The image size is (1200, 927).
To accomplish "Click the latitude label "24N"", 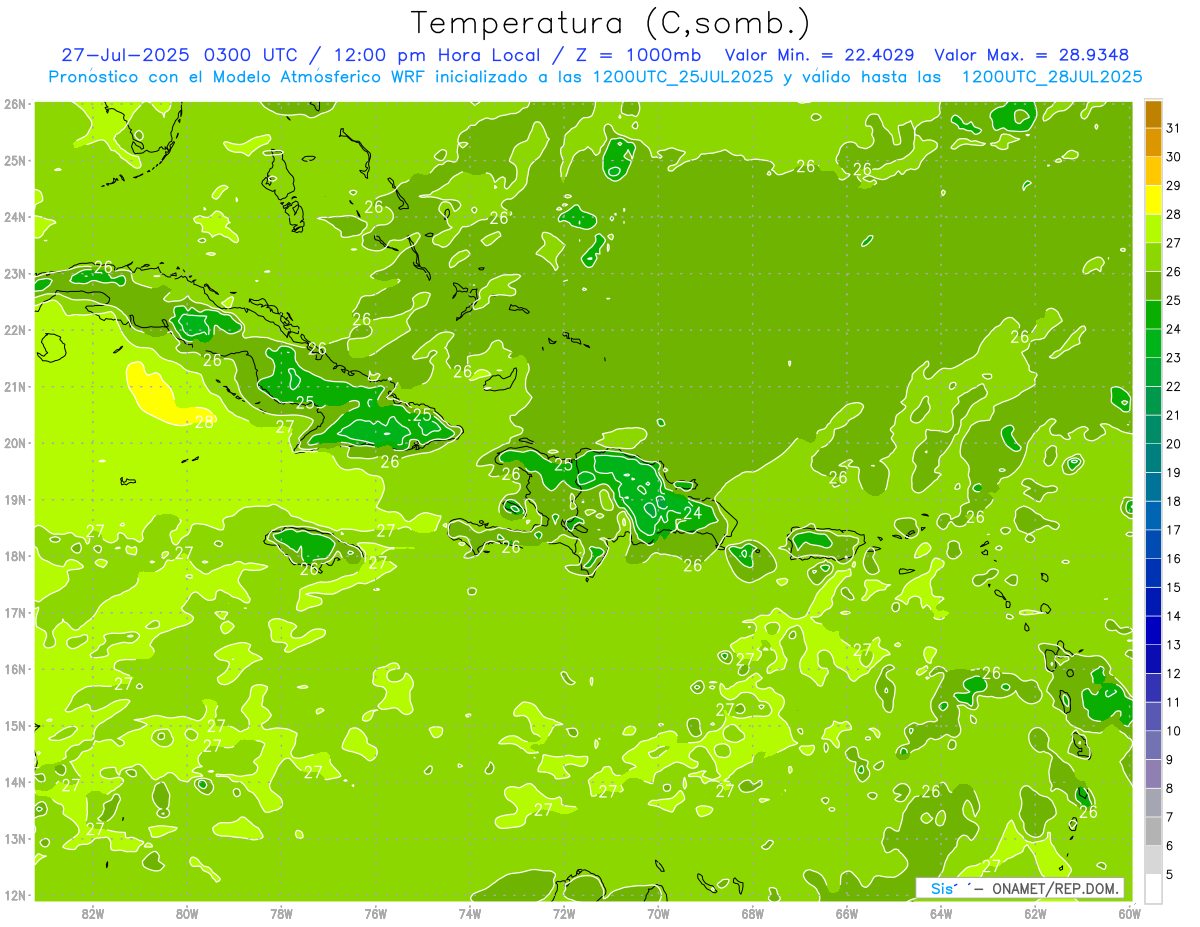I will pos(15,217).
